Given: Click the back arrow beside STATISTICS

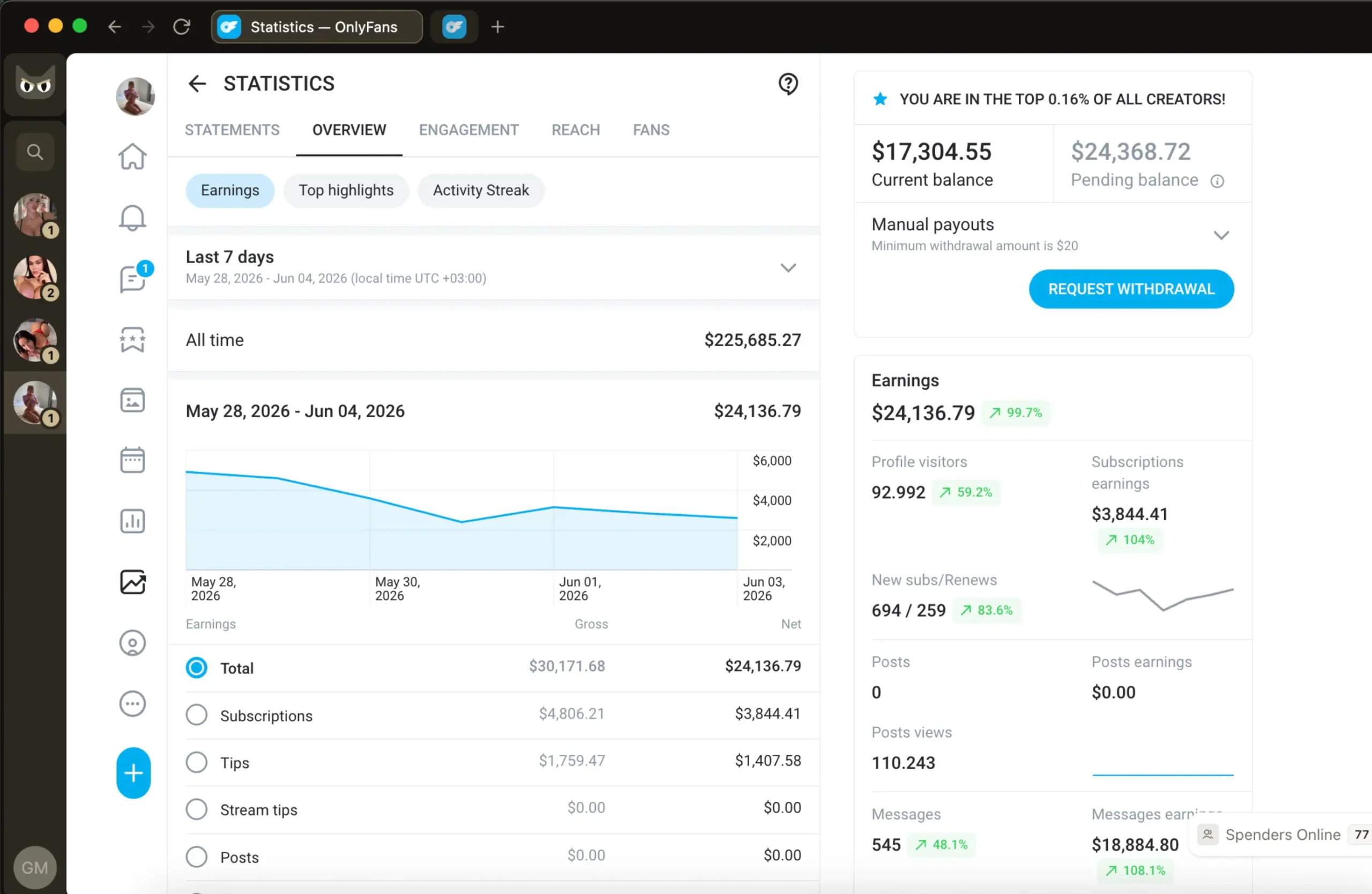Looking at the screenshot, I should pyautogui.click(x=197, y=84).
